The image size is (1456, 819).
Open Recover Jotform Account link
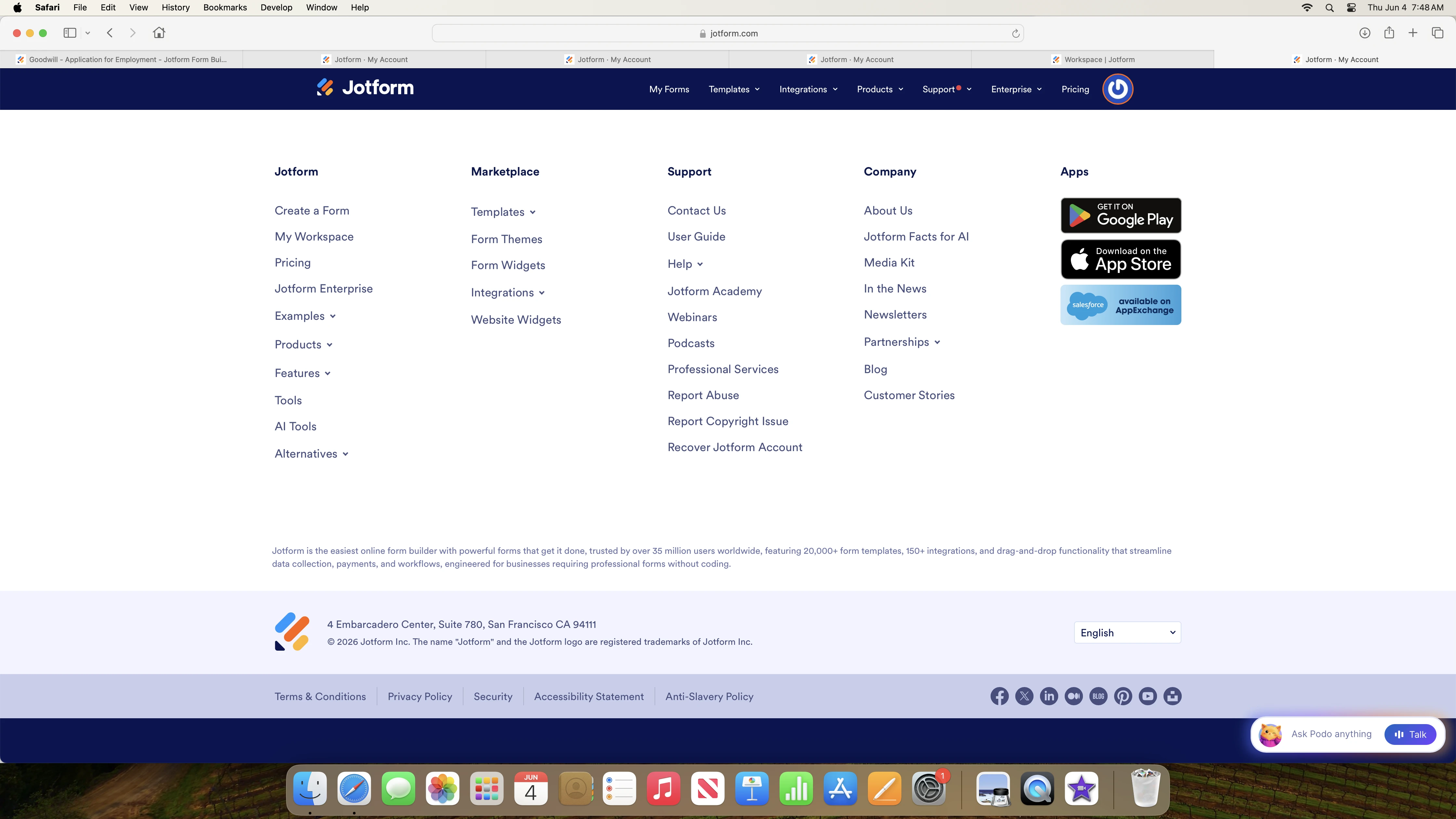[x=735, y=447]
